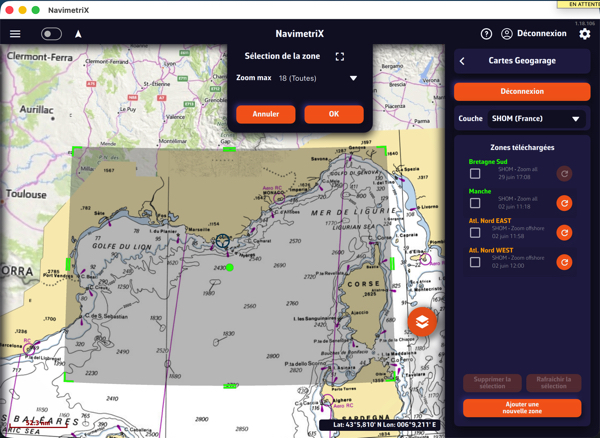This screenshot has height=438, width=600.
Task: Click the user account avatar icon
Action: coord(507,34)
